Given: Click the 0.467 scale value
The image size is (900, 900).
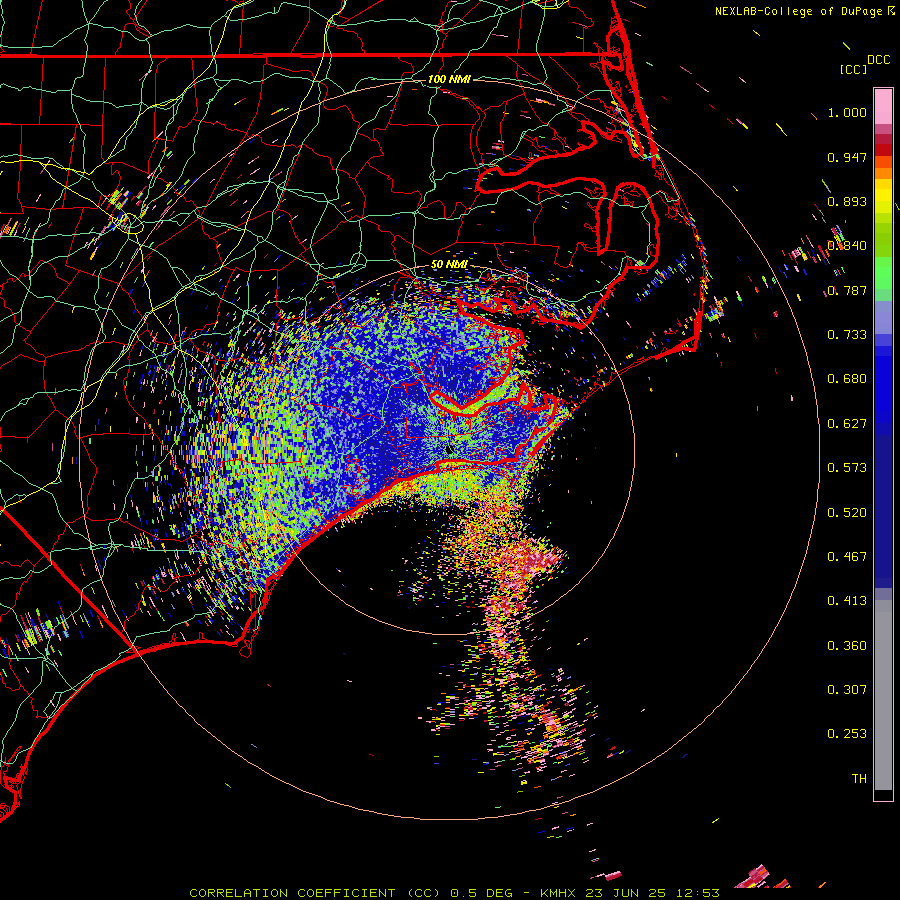Looking at the screenshot, I should point(847,557).
